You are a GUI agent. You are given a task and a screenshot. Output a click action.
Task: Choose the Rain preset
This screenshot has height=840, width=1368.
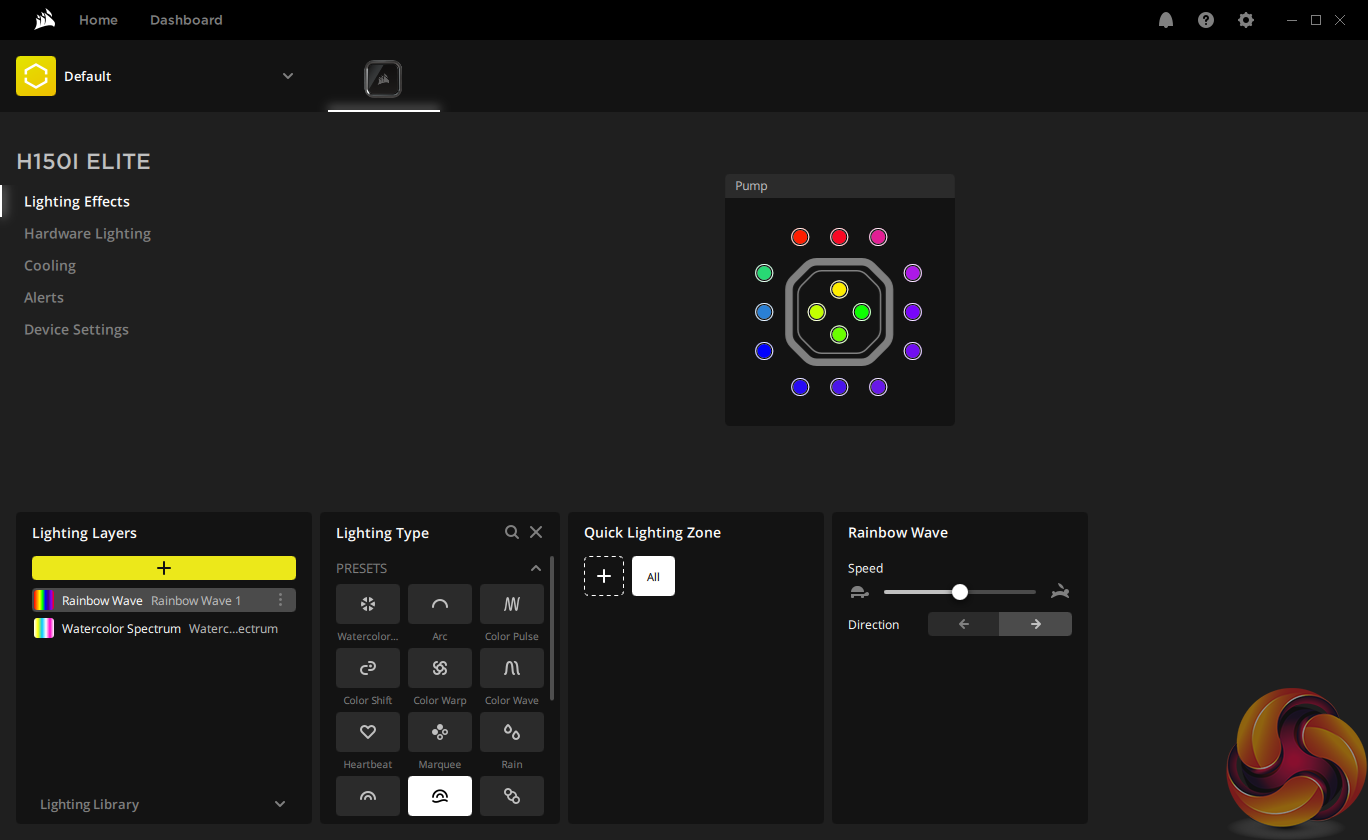point(512,732)
